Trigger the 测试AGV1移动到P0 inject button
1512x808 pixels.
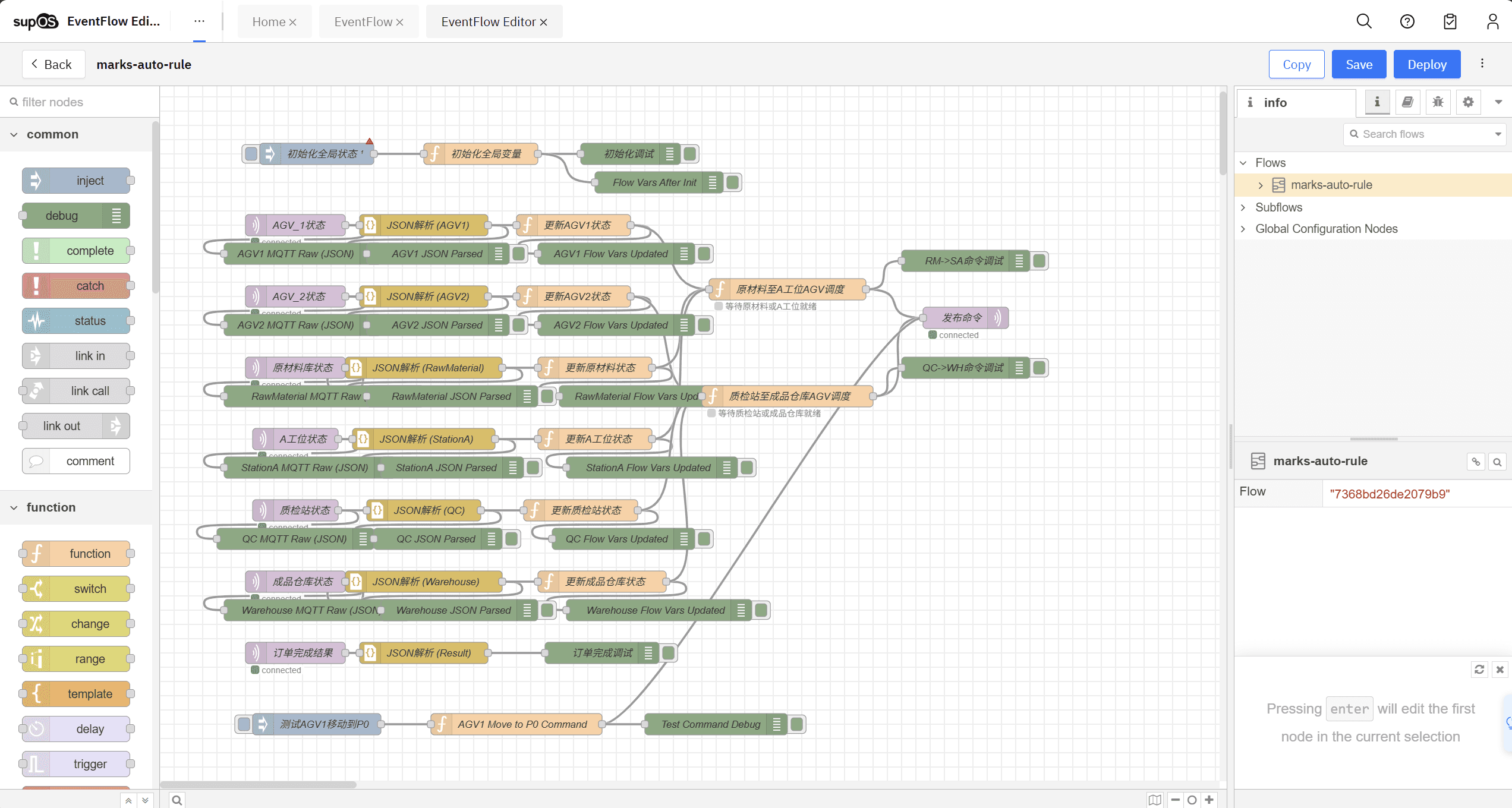click(244, 724)
